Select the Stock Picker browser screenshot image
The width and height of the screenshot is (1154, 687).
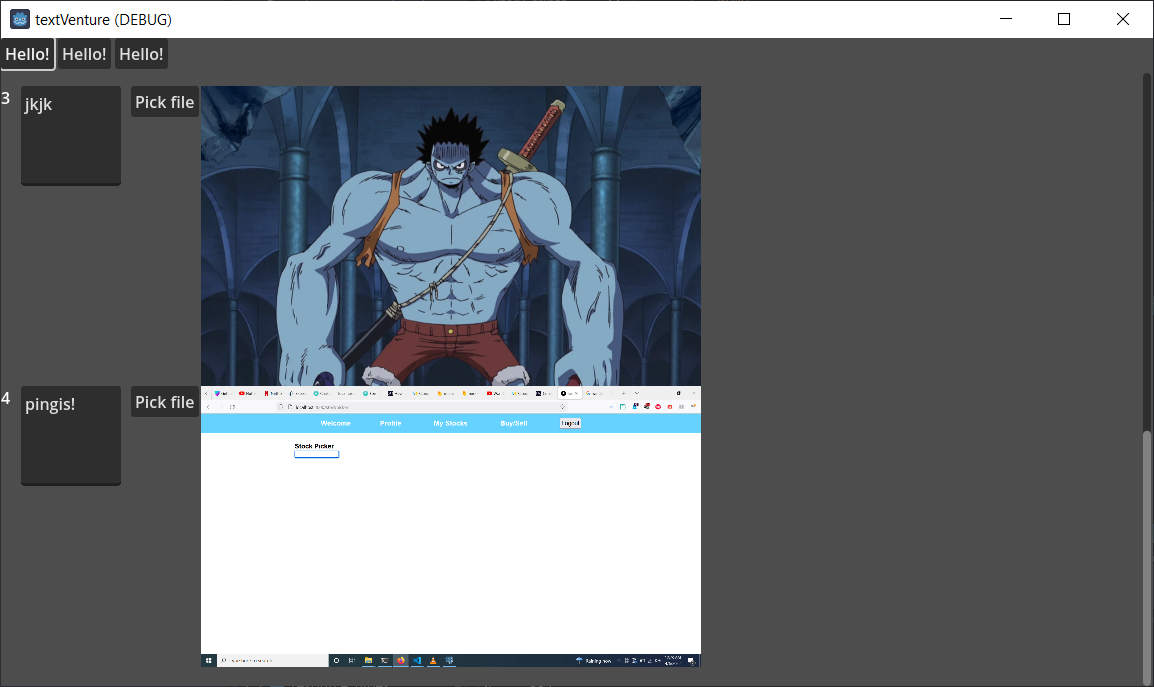coord(450,526)
